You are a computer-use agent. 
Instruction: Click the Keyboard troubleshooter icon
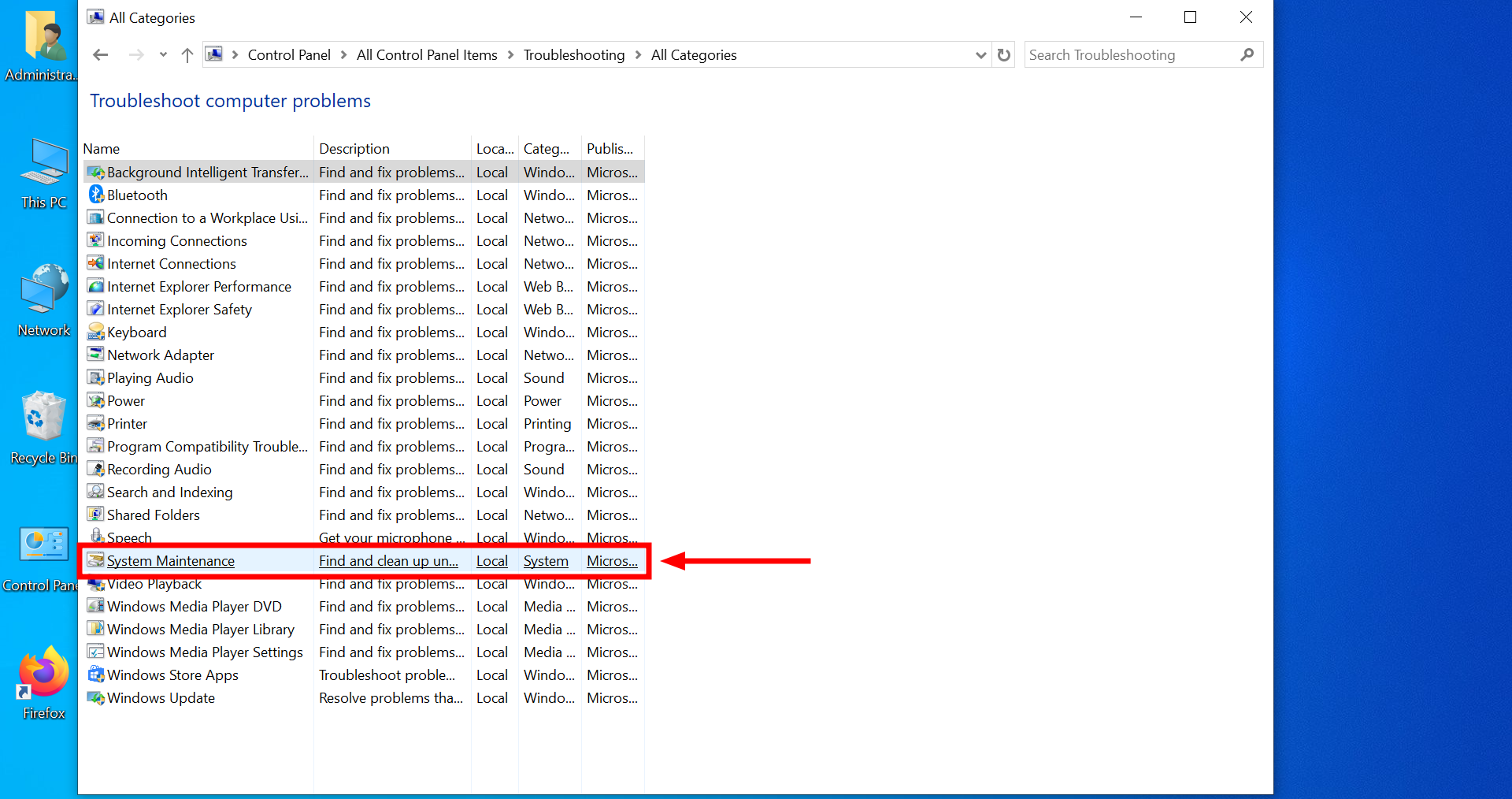click(x=96, y=332)
